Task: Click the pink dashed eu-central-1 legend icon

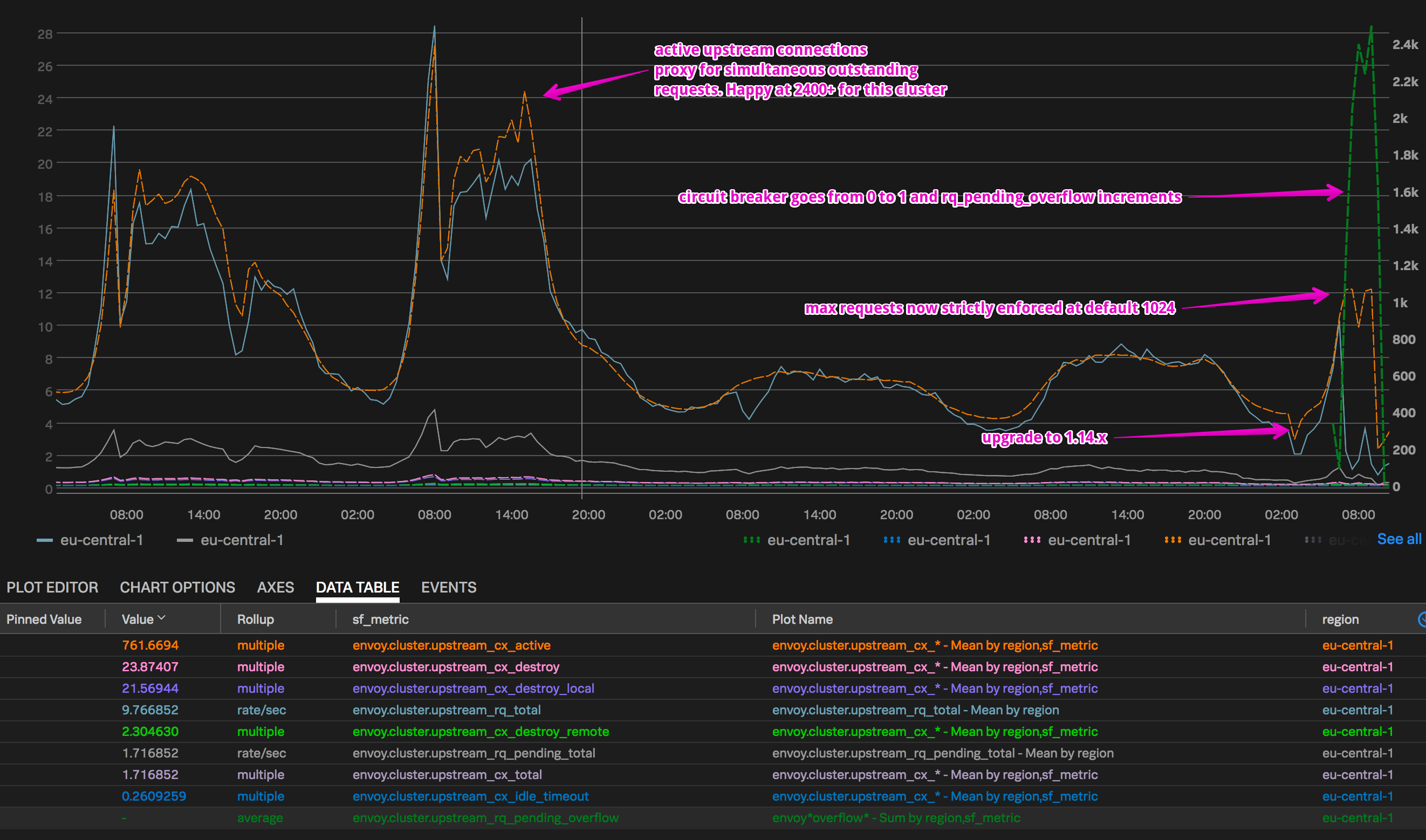Action: click(1033, 540)
